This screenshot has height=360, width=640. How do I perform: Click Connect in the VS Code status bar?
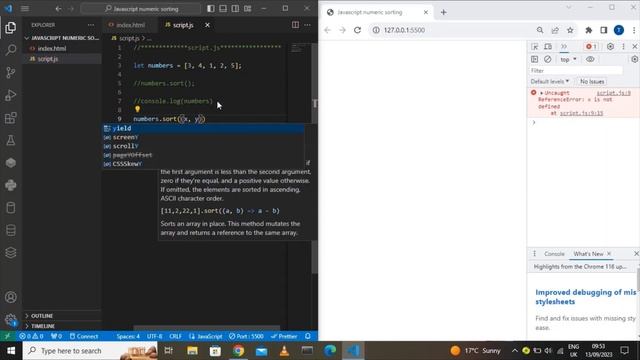click(x=84, y=336)
